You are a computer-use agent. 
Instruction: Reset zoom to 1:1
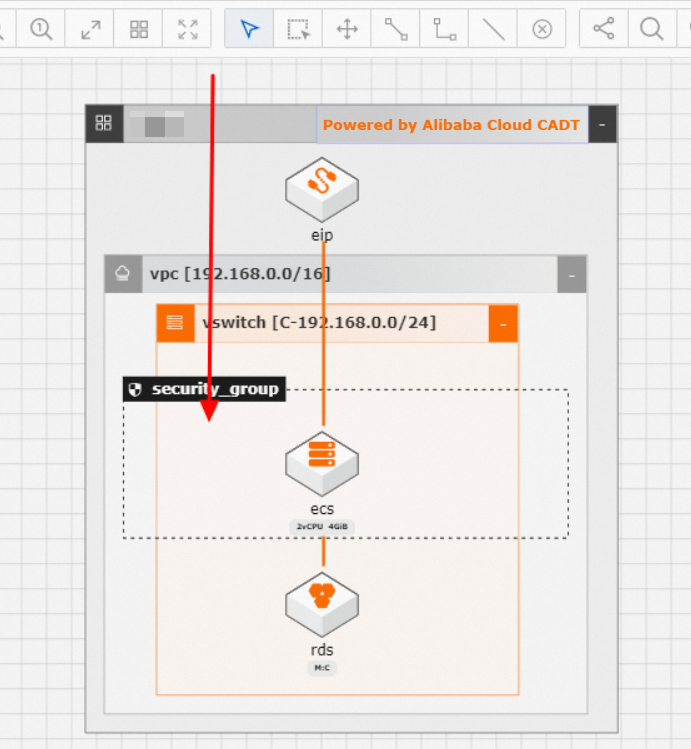point(41,29)
